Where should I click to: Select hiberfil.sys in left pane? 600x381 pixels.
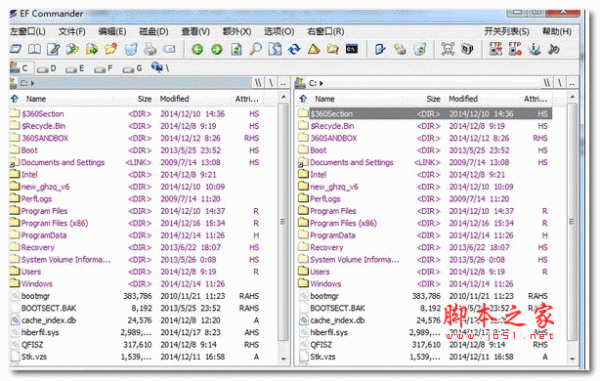click(40, 332)
